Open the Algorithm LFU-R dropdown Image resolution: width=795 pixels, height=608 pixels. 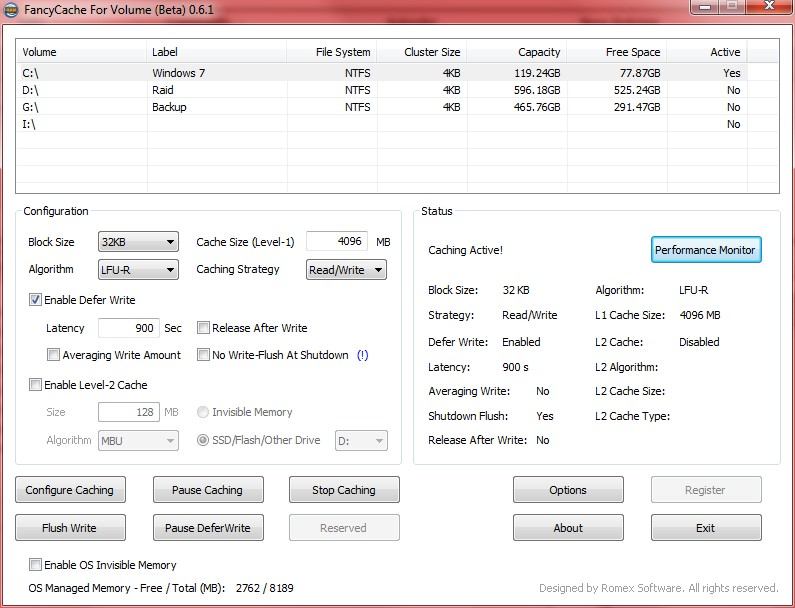tap(138, 270)
